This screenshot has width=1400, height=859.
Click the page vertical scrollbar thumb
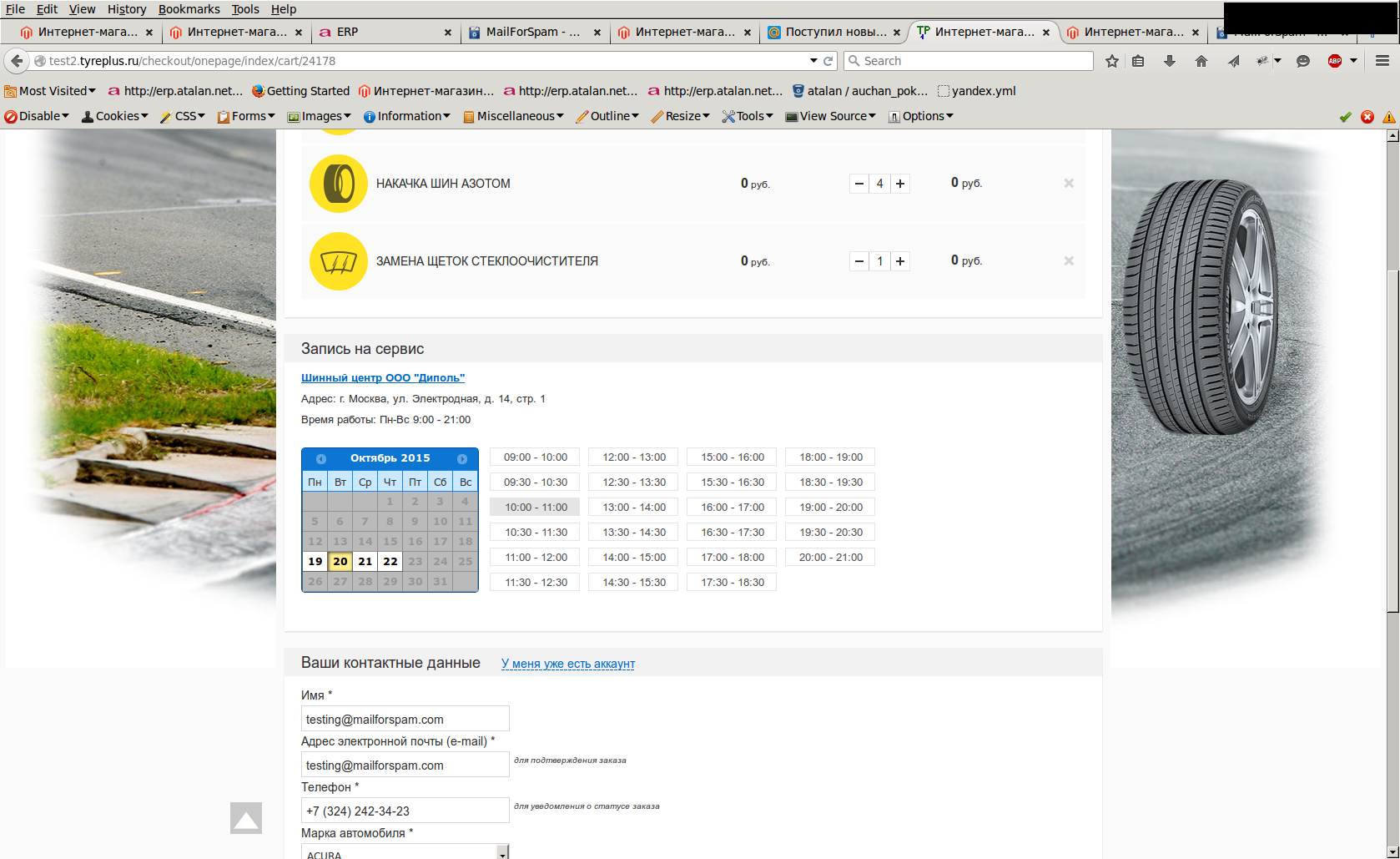point(1392,441)
